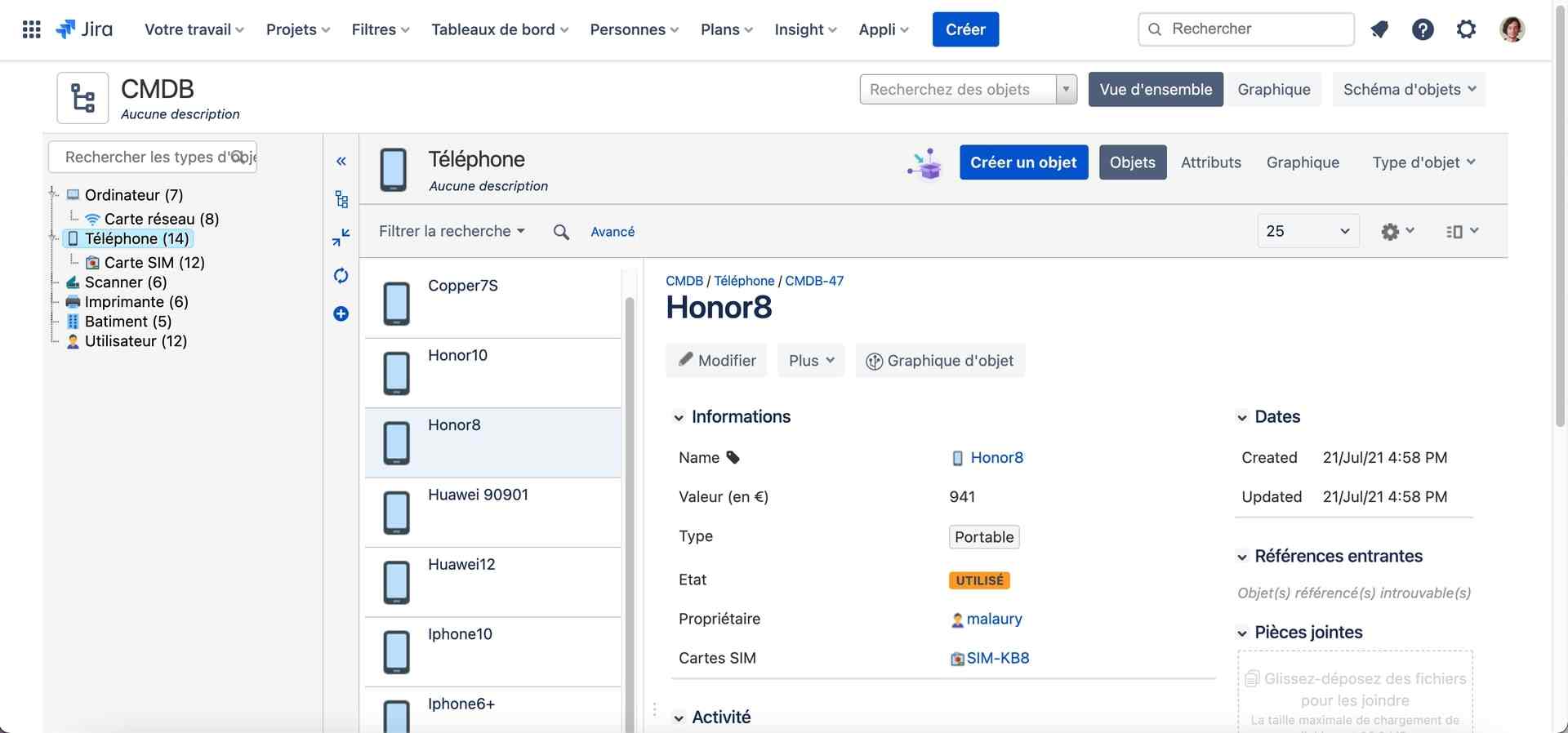Viewport: 1568px width, 733px height.
Task: Select Utilisateur (12) in tree
Action: click(136, 341)
